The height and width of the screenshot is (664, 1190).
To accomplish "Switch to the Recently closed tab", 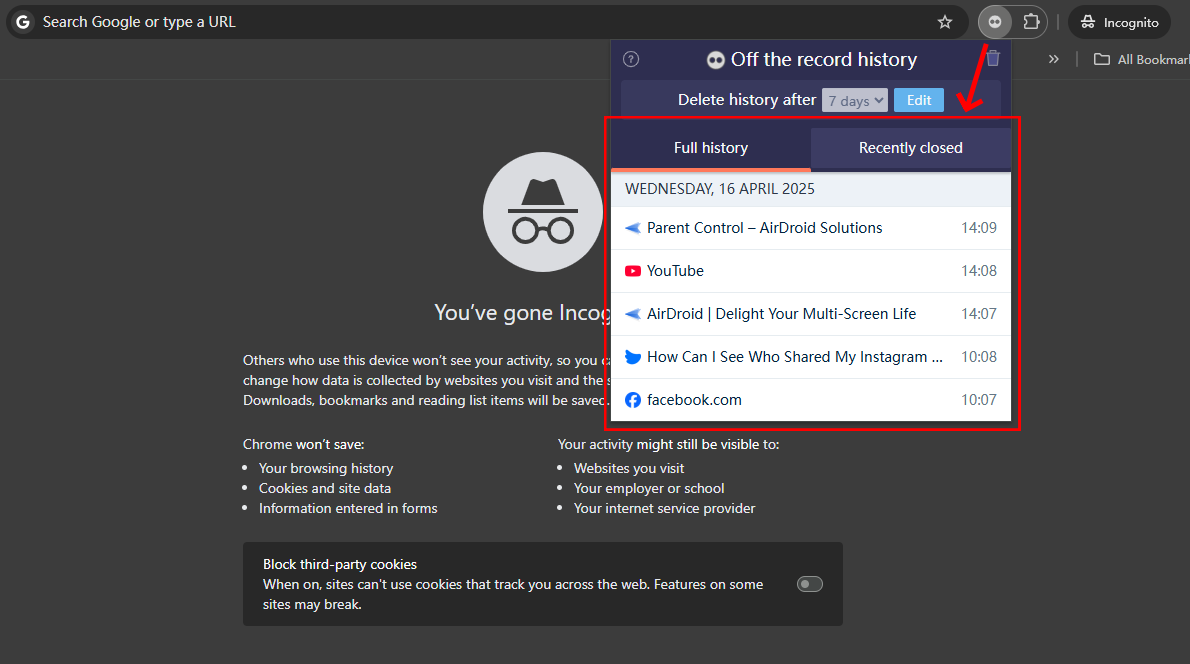I will coord(911,148).
